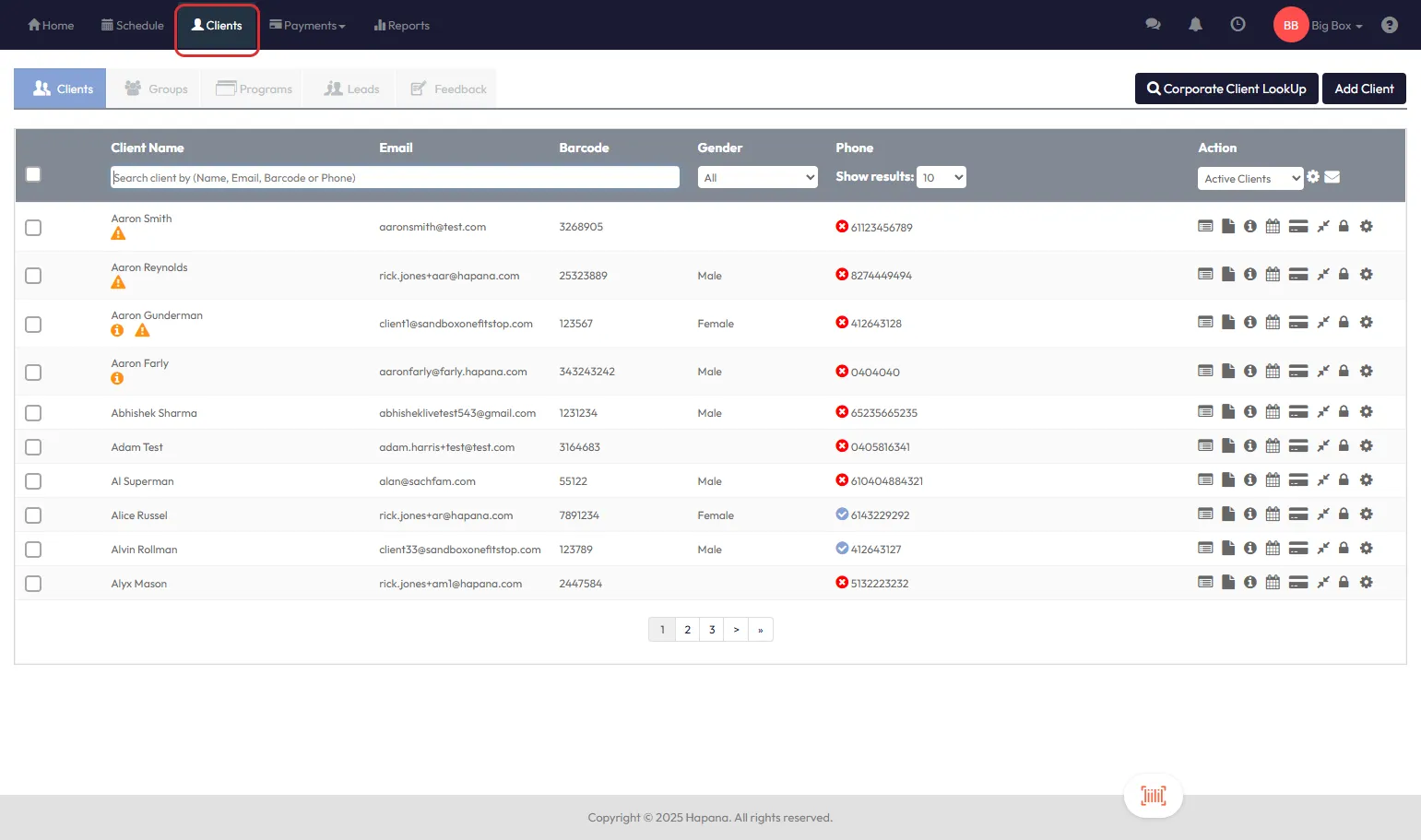
Task: Click the Add Client button
Action: (1363, 89)
